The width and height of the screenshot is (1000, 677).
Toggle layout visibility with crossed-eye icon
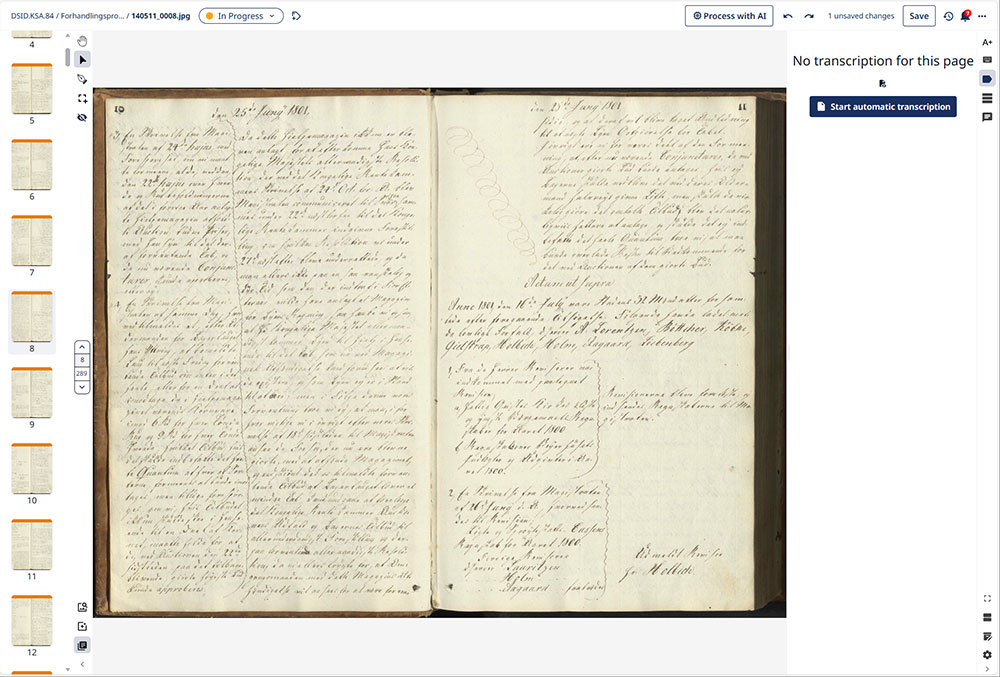pos(82,117)
